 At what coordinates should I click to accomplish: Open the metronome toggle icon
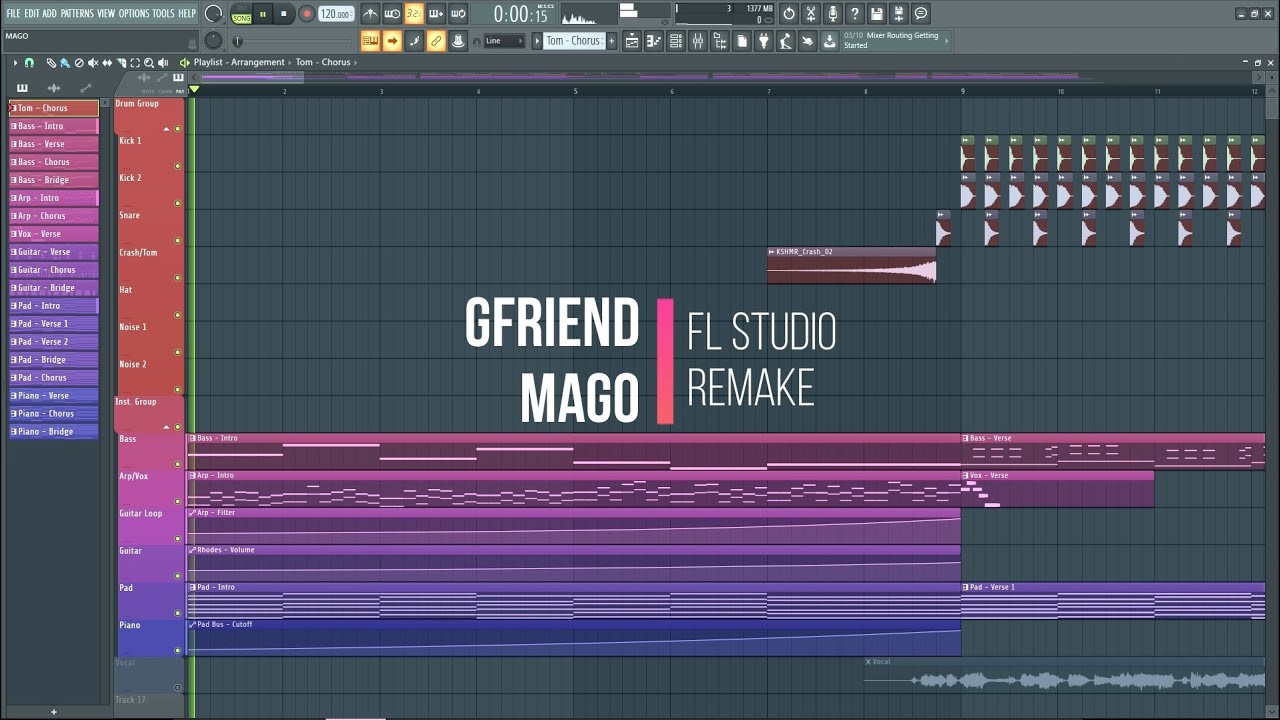click(x=370, y=13)
